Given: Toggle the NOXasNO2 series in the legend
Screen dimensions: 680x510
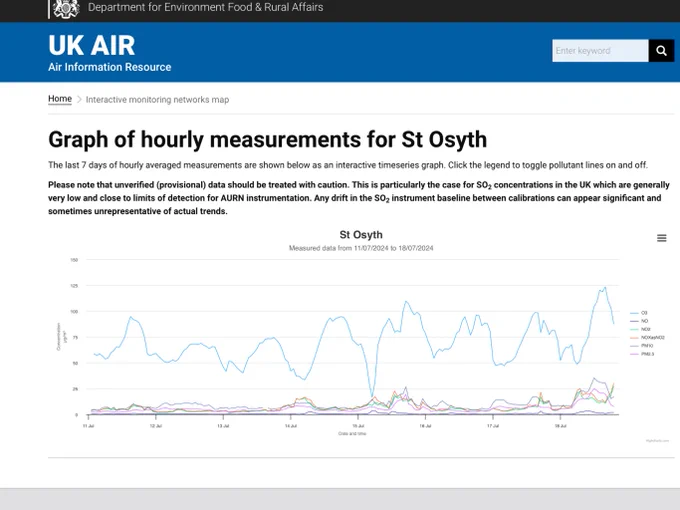Looking at the screenshot, I should click(647, 337).
